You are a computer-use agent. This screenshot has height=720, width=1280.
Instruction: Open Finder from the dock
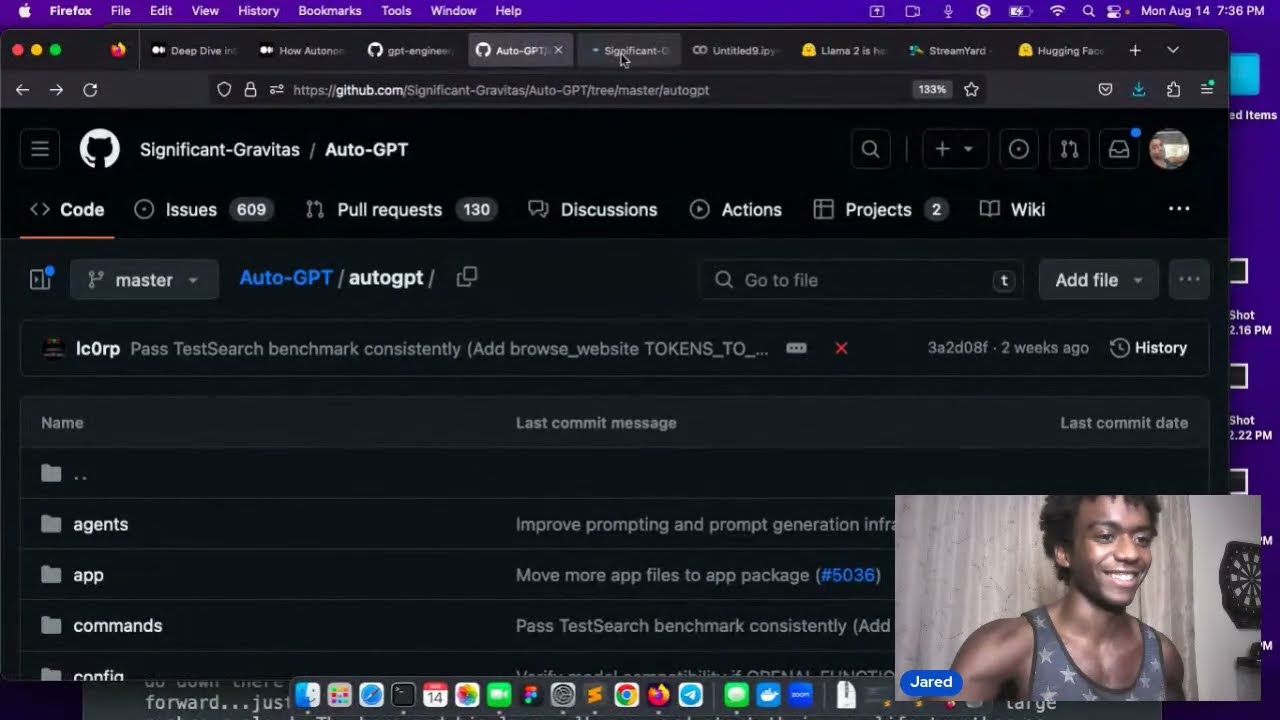point(307,694)
